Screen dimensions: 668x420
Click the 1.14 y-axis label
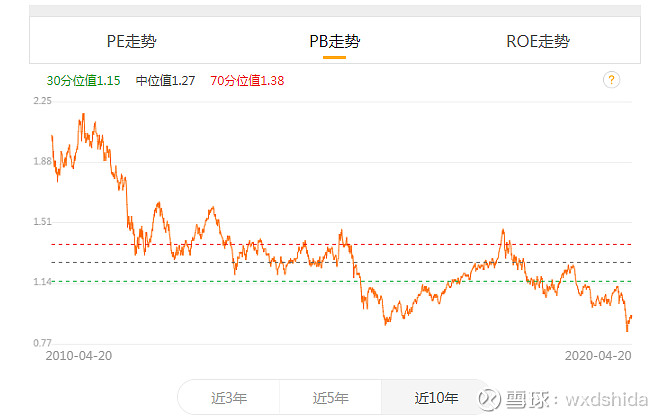click(x=42, y=282)
